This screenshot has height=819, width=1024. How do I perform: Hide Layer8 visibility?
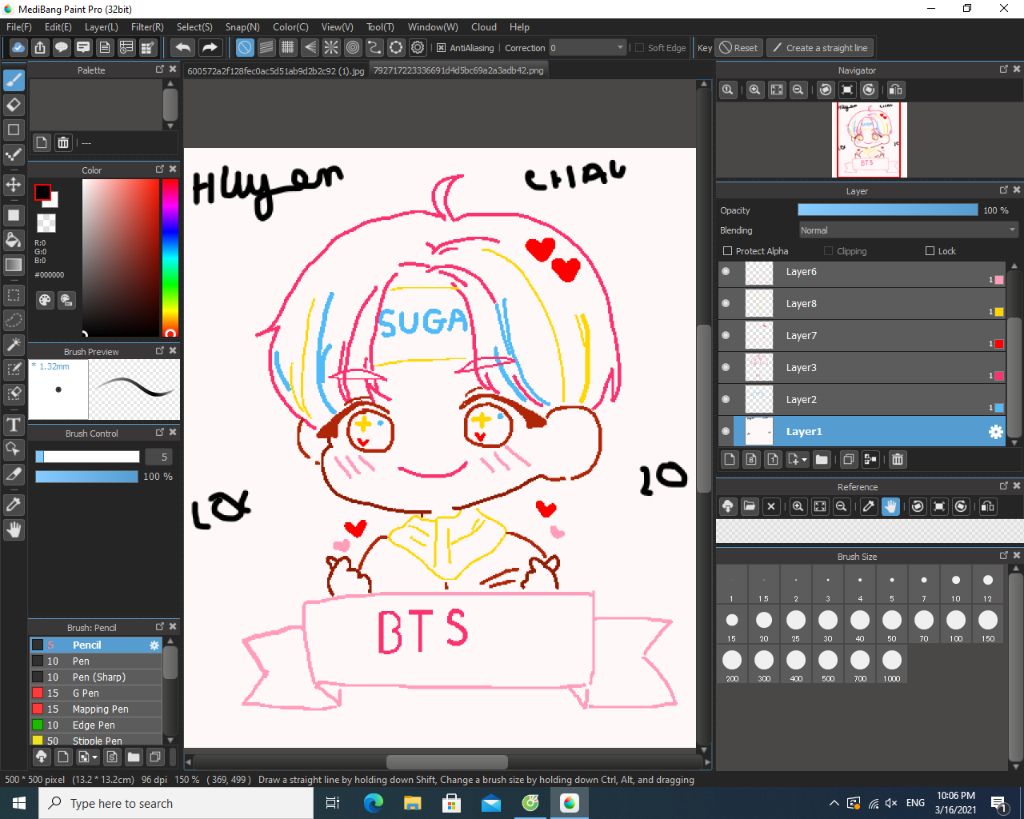click(x=726, y=303)
